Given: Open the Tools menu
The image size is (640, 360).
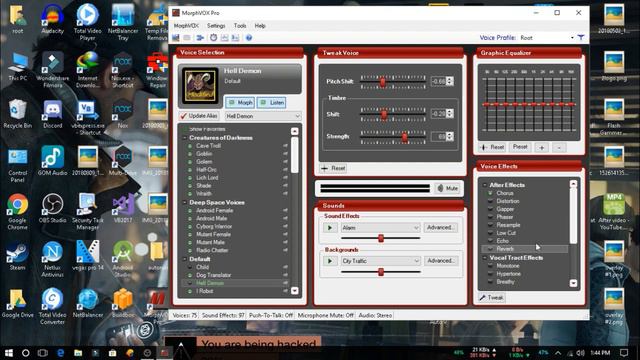Looking at the screenshot, I should (x=240, y=26).
